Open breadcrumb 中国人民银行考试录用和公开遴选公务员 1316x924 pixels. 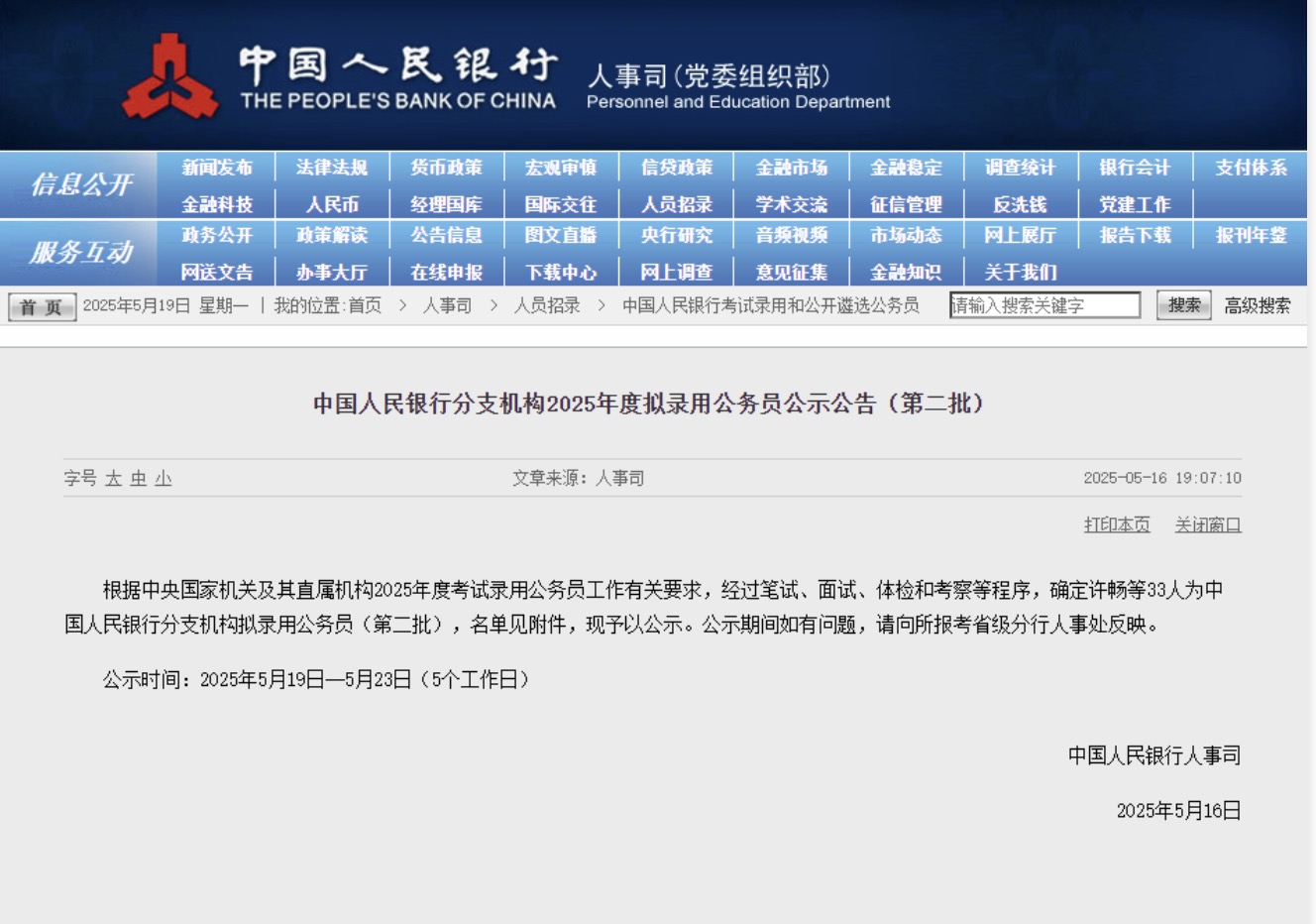(771, 305)
